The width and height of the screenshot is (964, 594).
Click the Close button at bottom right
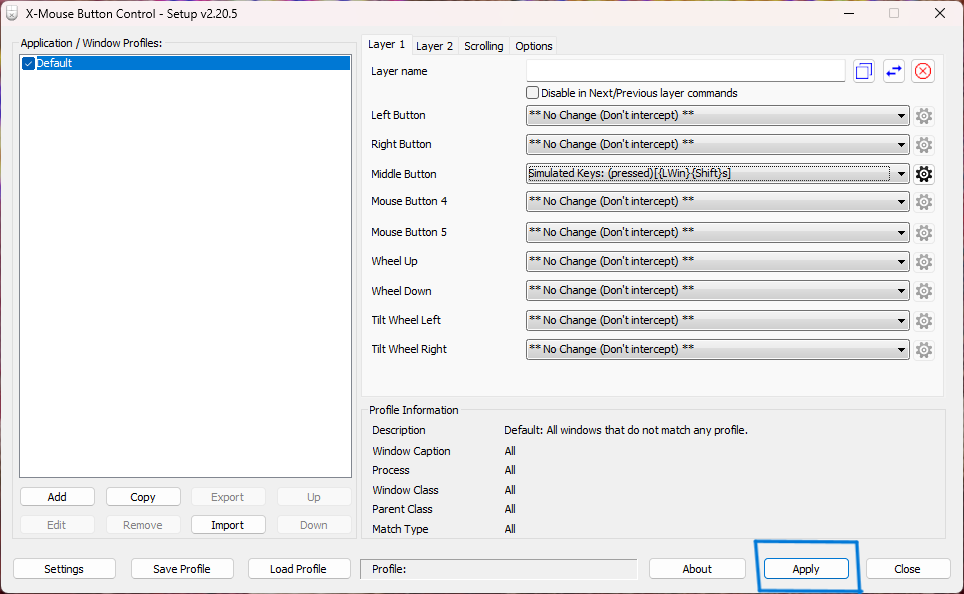907,569
